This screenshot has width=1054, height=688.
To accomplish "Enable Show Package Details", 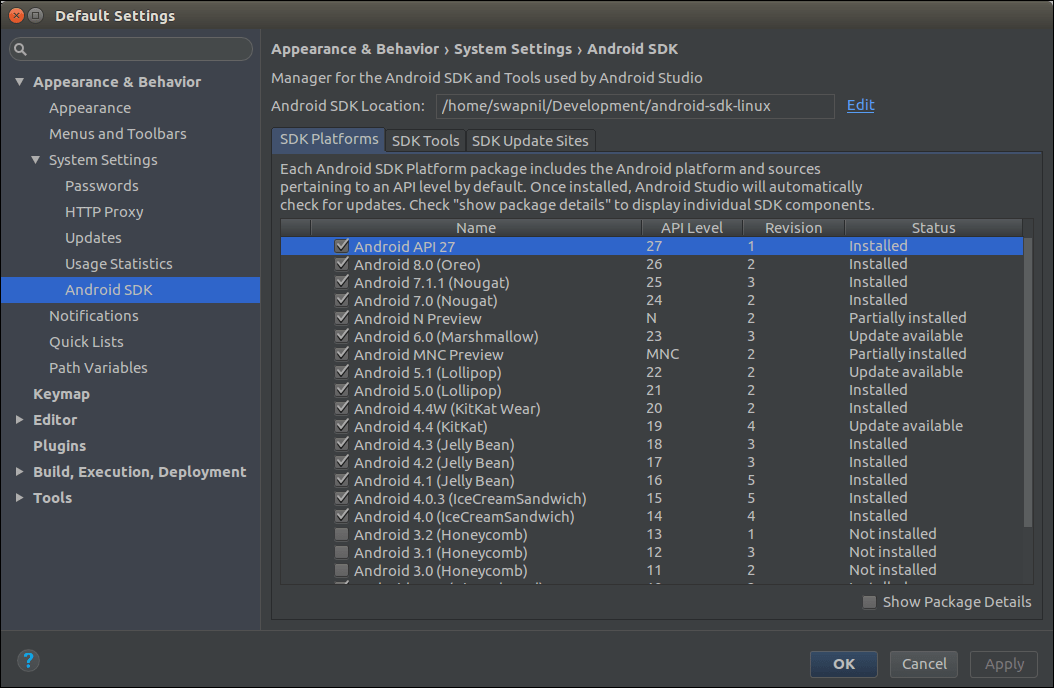I will [x=869, y=601].
